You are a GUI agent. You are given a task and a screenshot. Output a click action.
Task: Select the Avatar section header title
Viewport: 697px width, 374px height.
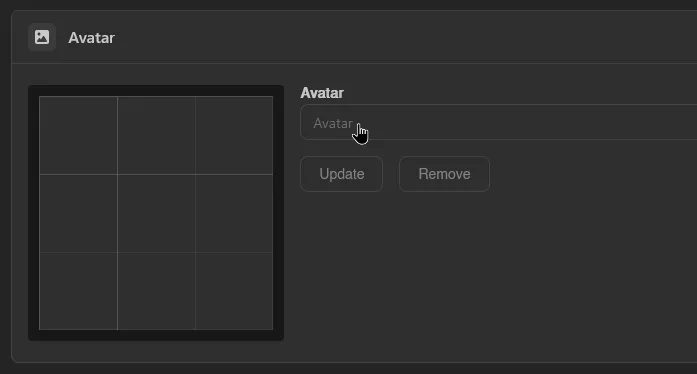(92, 38)
